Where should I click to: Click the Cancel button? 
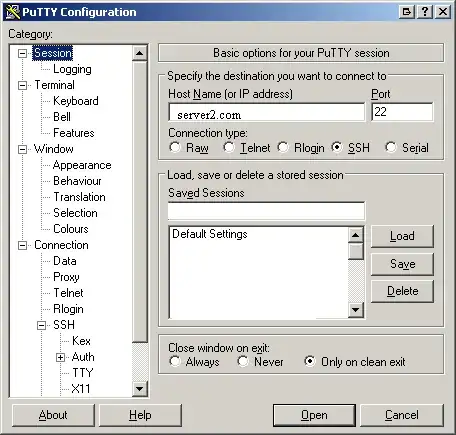pyautogui.click(x=402, y=415)
